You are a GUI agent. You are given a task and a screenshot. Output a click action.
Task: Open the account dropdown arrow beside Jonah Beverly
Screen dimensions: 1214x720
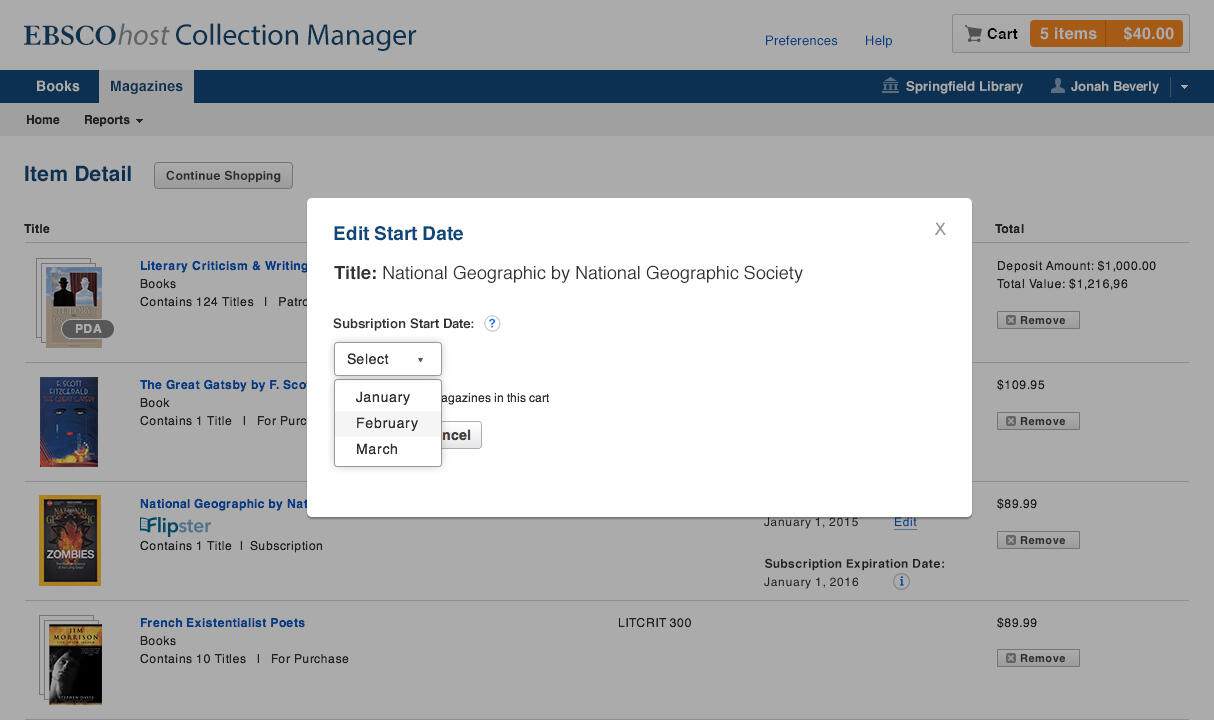coord(1184,87)
